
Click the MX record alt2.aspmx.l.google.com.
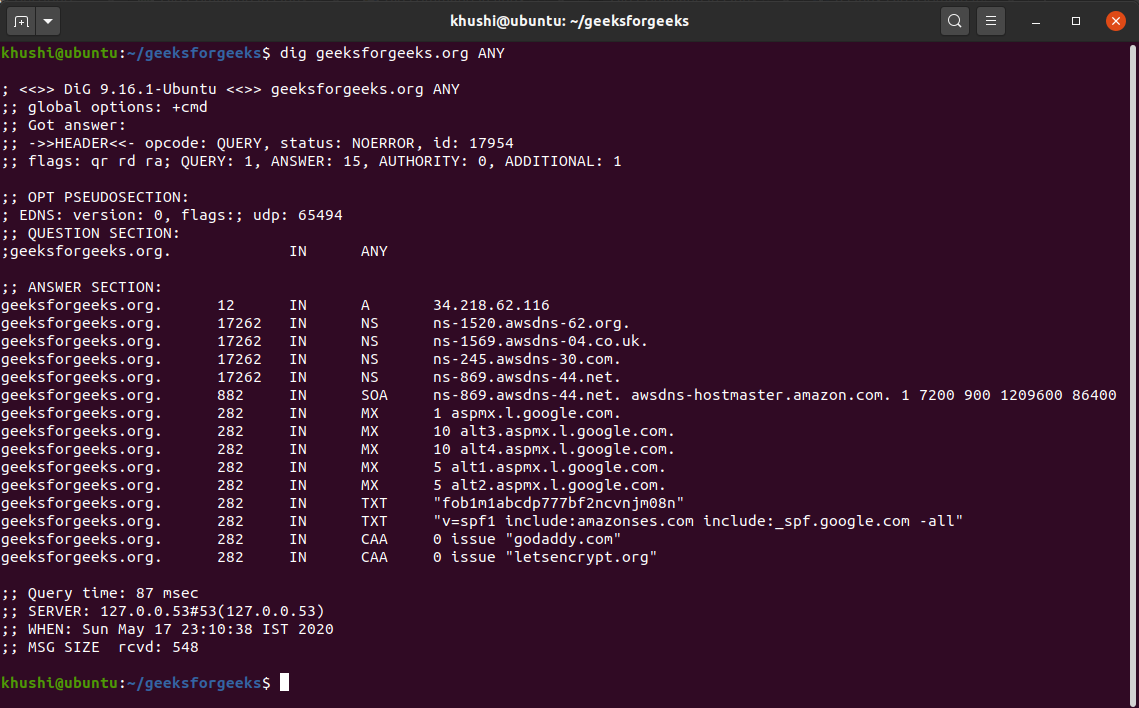point(558,485)
